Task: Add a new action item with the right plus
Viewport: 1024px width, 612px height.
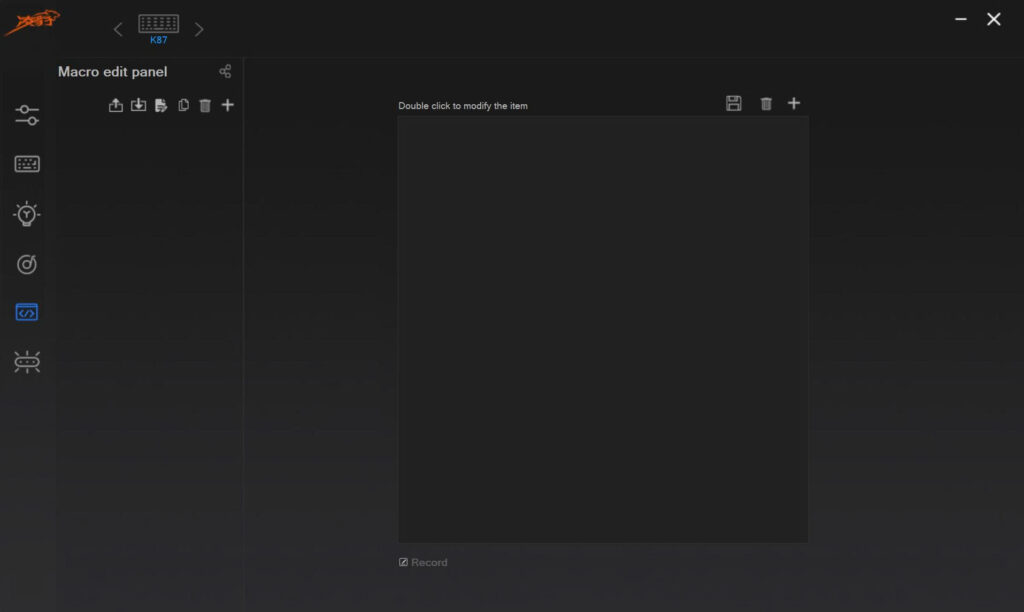Action: tap(793, 103)
